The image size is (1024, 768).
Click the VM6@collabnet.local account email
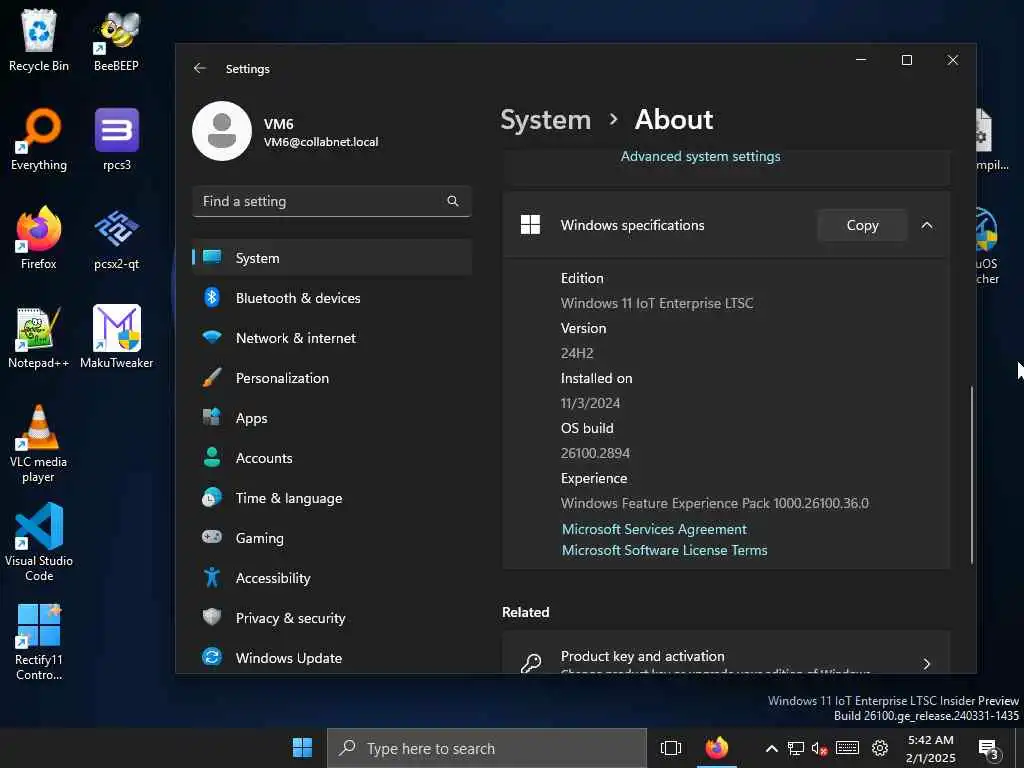click(x=321, y=142)
